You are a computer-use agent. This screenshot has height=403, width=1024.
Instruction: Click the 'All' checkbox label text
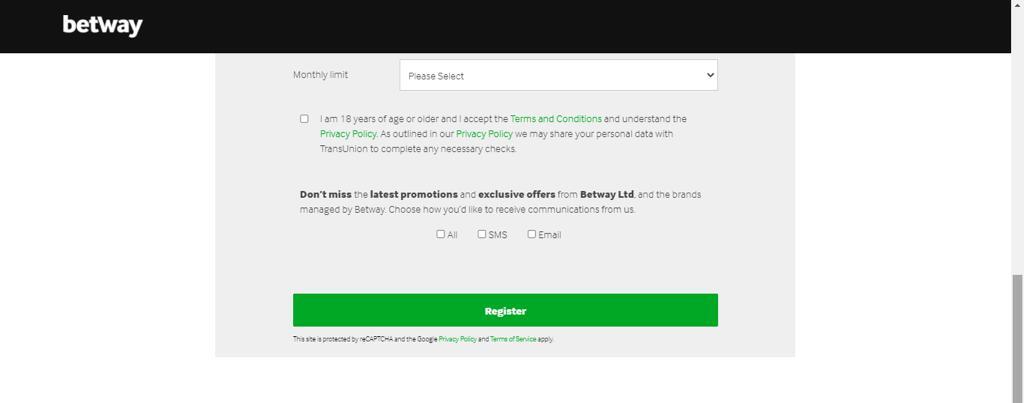[x=452, y=234]
